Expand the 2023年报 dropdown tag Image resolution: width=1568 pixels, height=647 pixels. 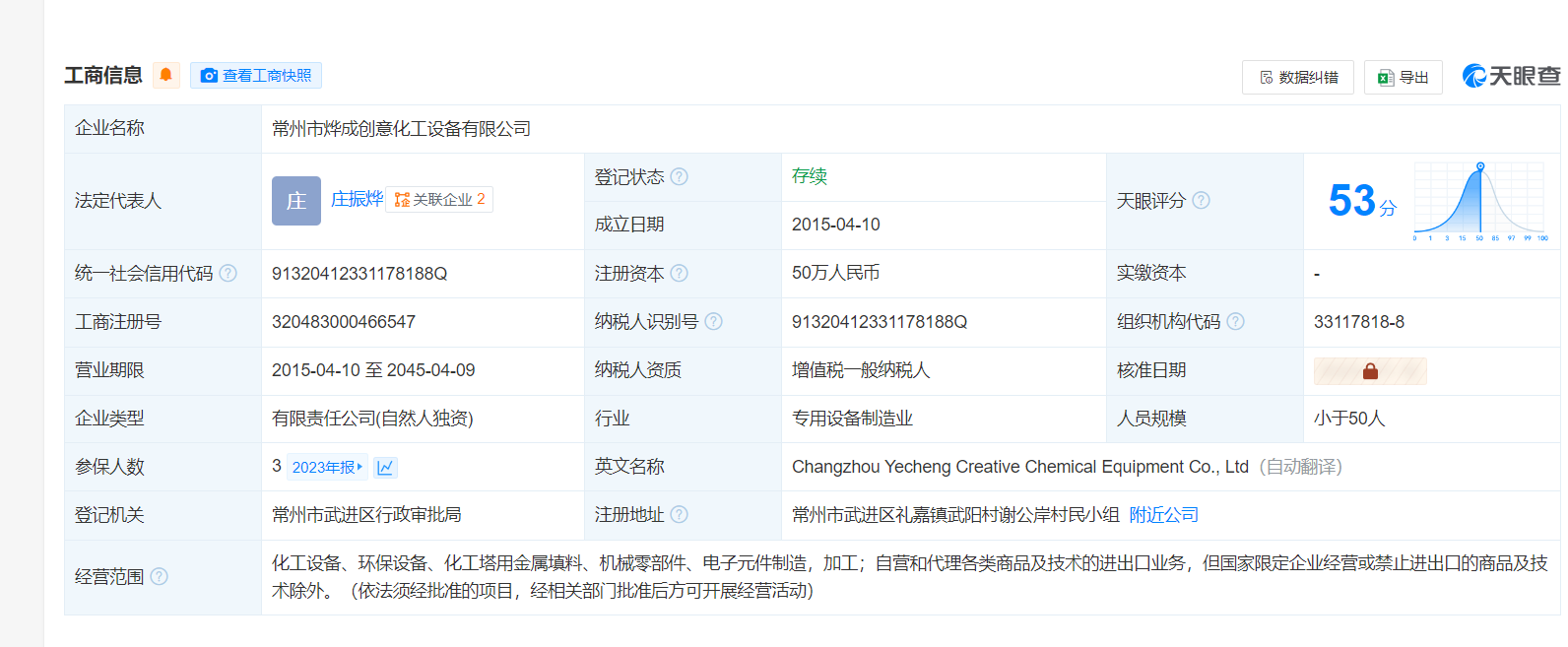[327, 467]
